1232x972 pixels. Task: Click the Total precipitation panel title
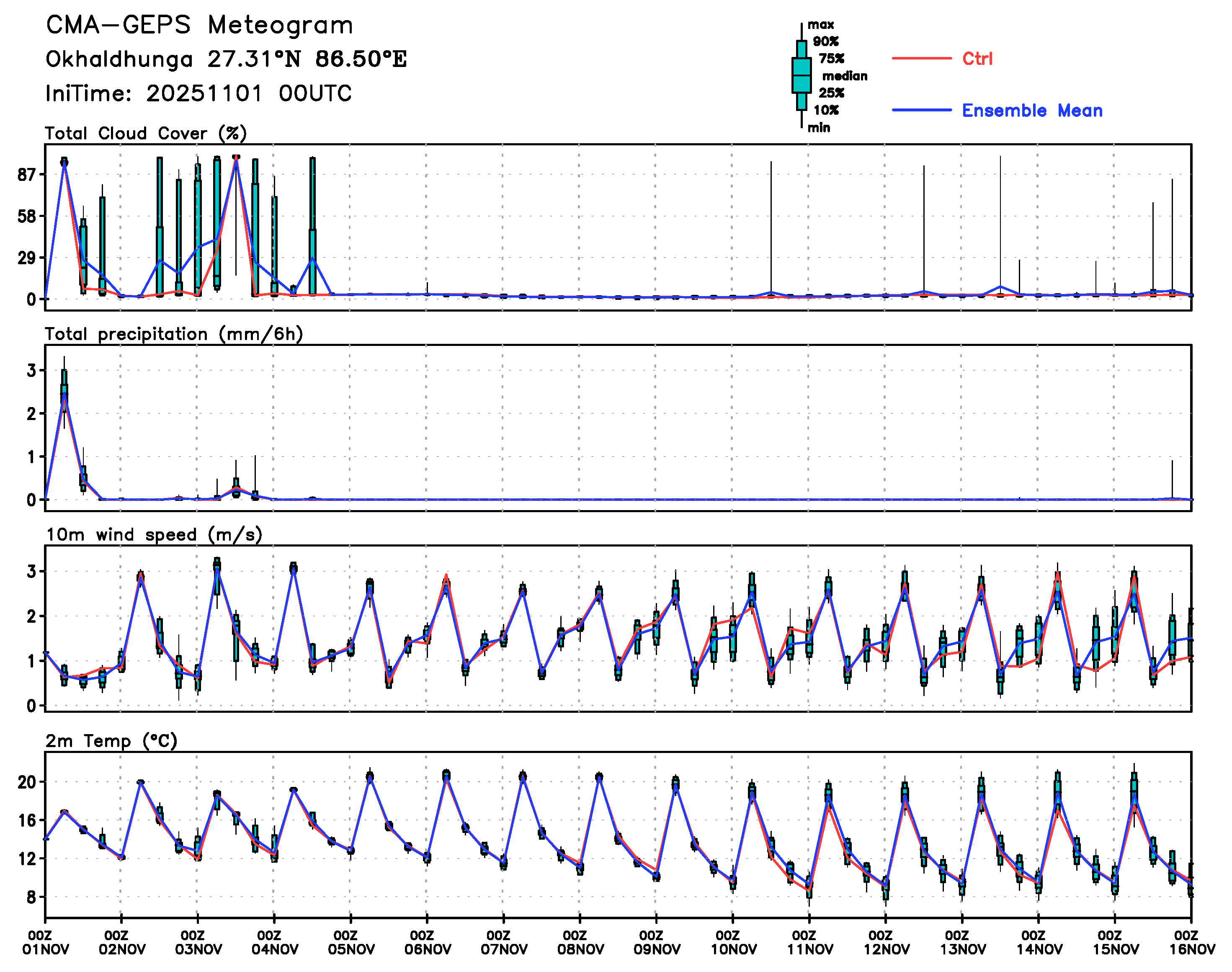pos(173,334)
